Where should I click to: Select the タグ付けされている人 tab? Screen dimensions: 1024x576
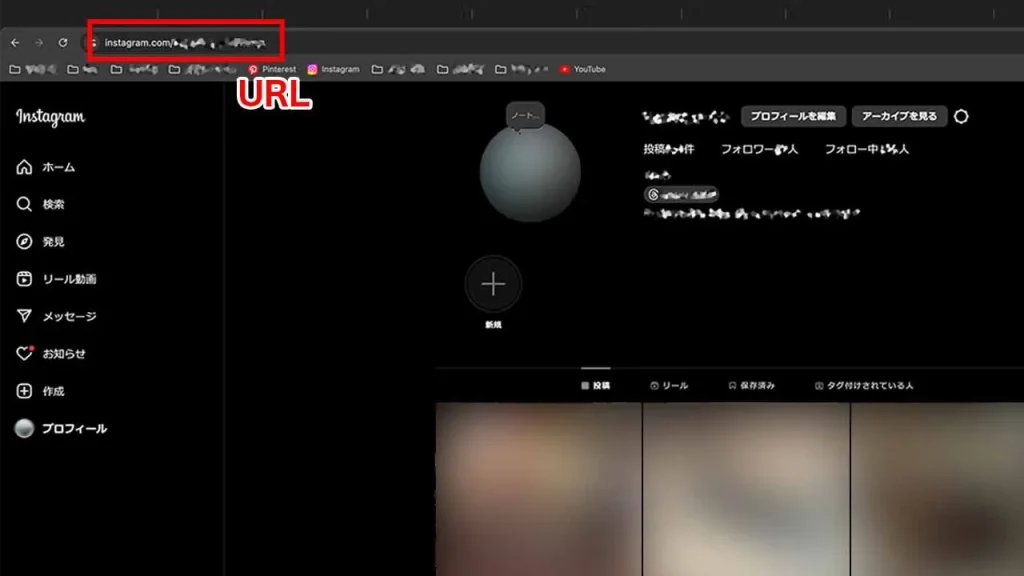(x=864, y=385)
